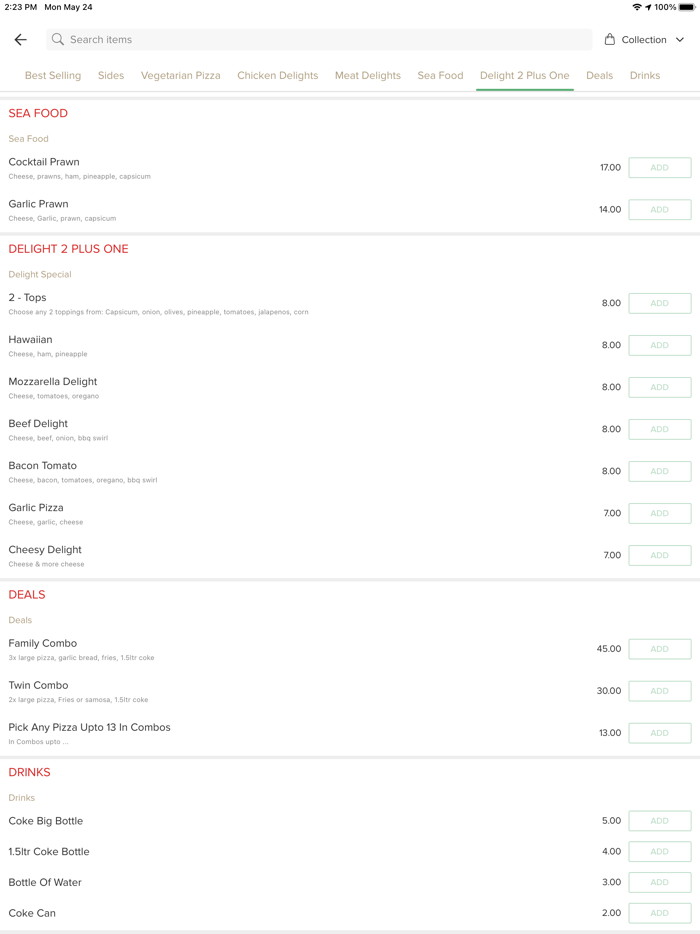The image size is (700, 934).
Task: Open the Twin Combo item details
Action: [x=39, y=686]
